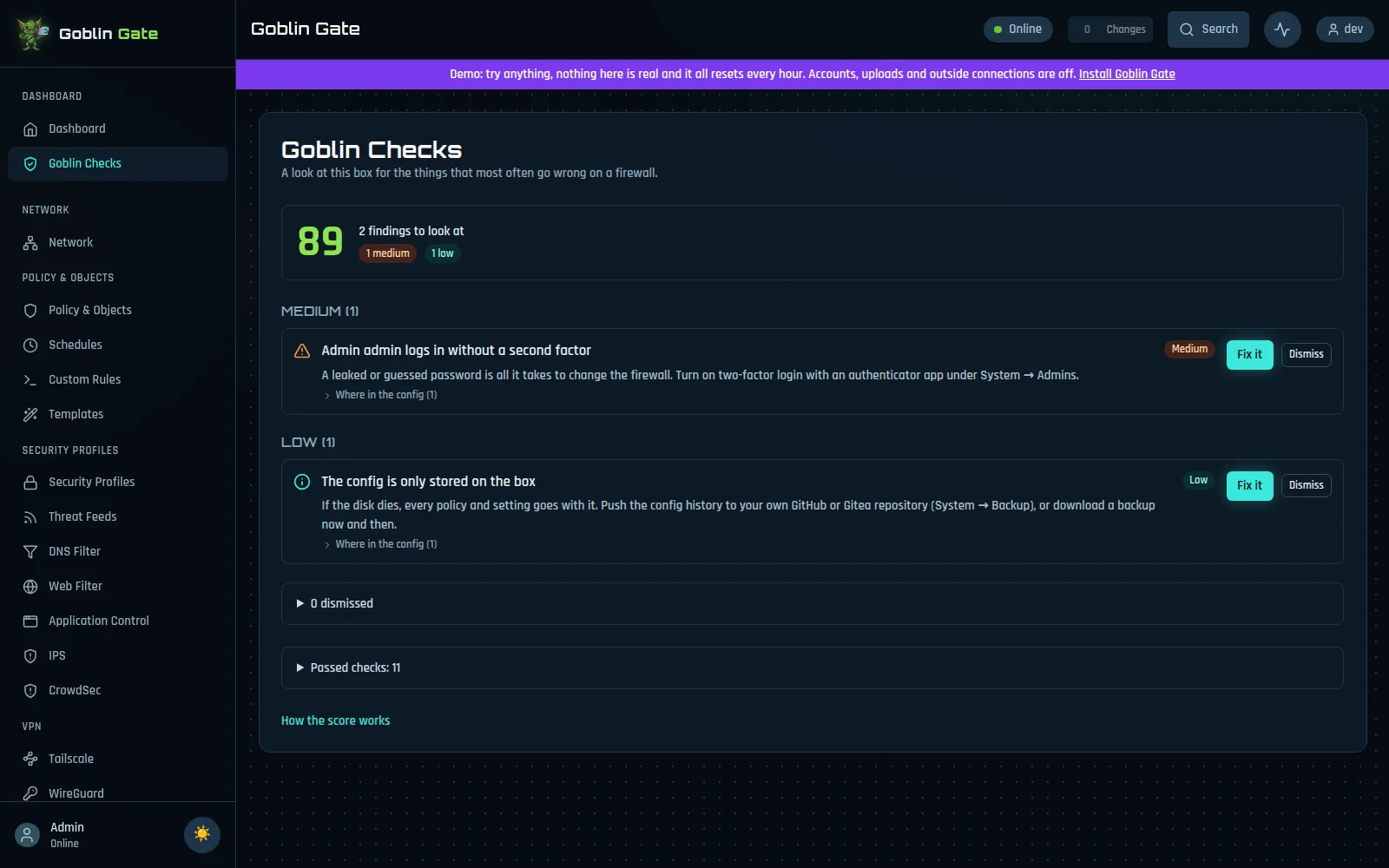This screenshot has width=1389, height=868.
Task: Click the Admin profile avatar
Action: tap(27, 835)
